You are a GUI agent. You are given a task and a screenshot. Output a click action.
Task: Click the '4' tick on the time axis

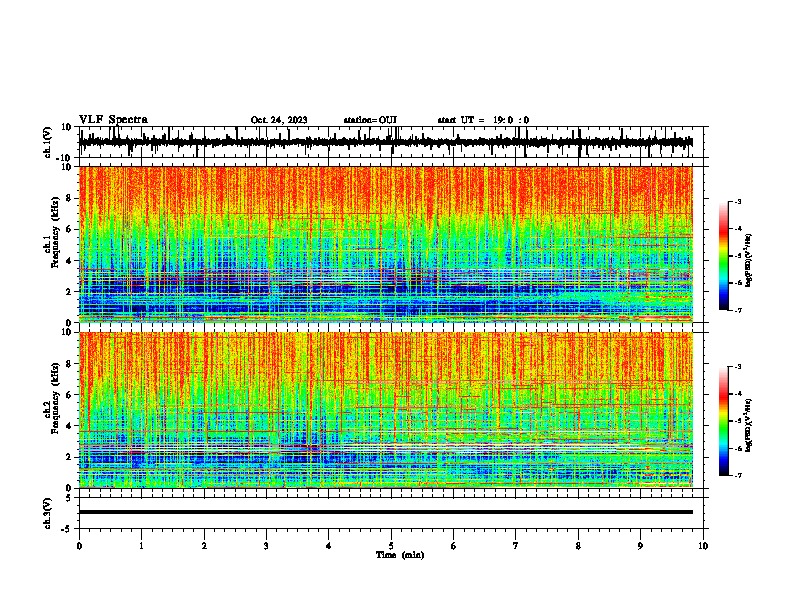(329, 546)
